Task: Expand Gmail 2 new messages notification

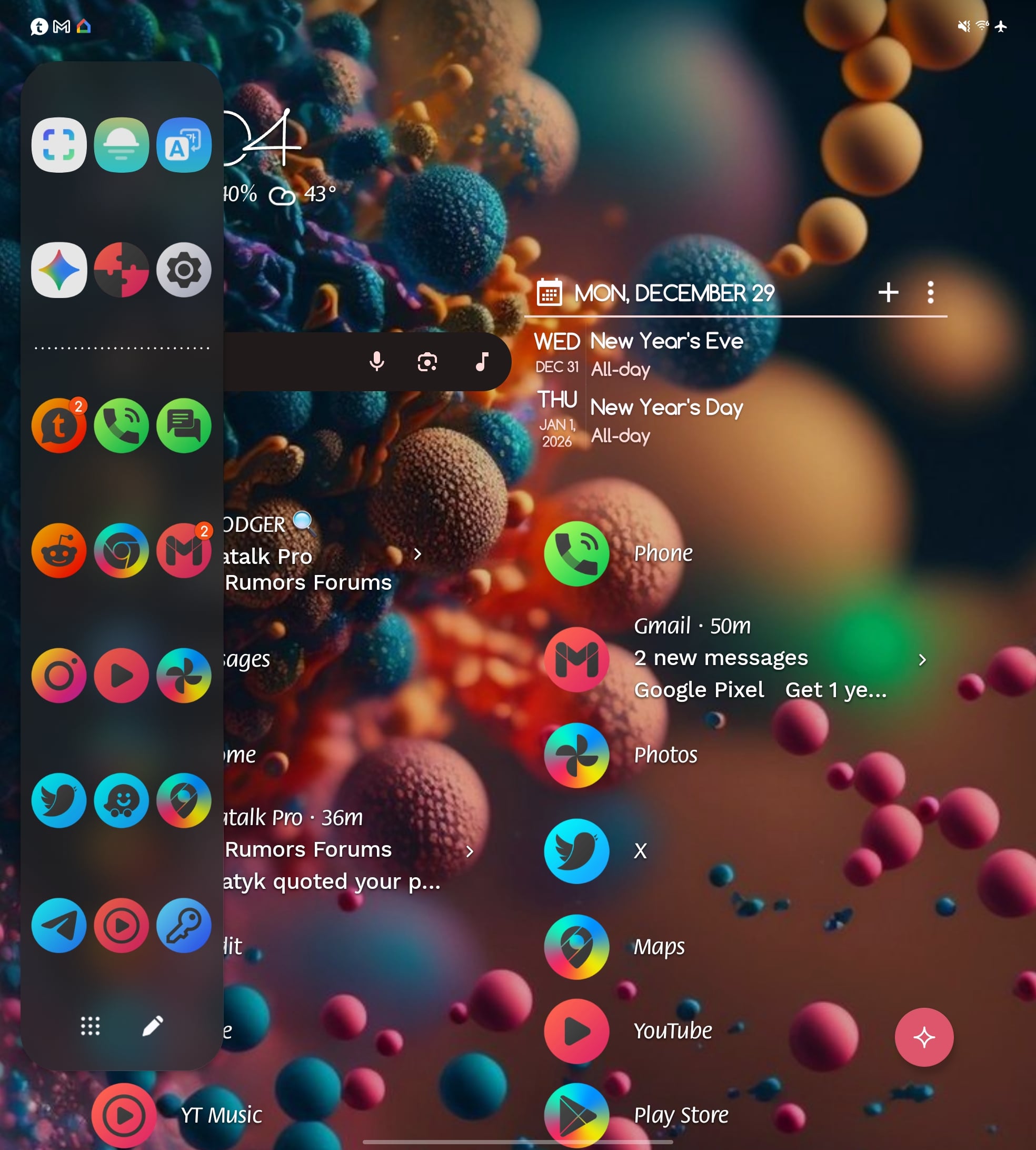Action: pyautogui.click(x=922, y=659)
